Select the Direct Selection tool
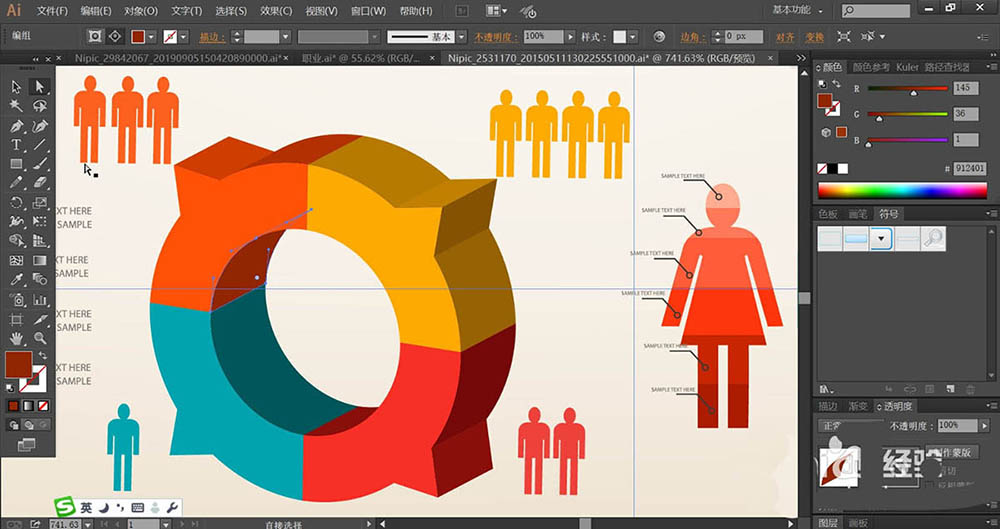The width and height of the screenshot is (1000, 529). (40, 87)
